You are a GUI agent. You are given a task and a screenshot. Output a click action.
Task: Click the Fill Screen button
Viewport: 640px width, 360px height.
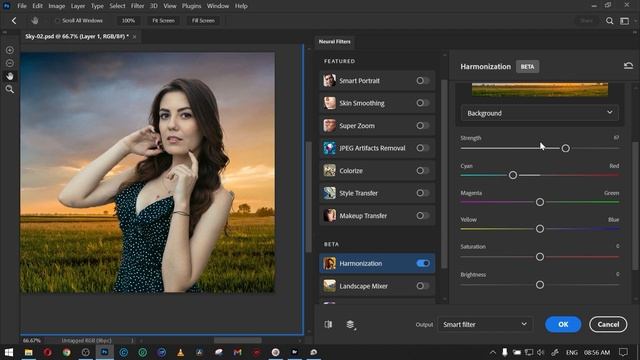203,20
